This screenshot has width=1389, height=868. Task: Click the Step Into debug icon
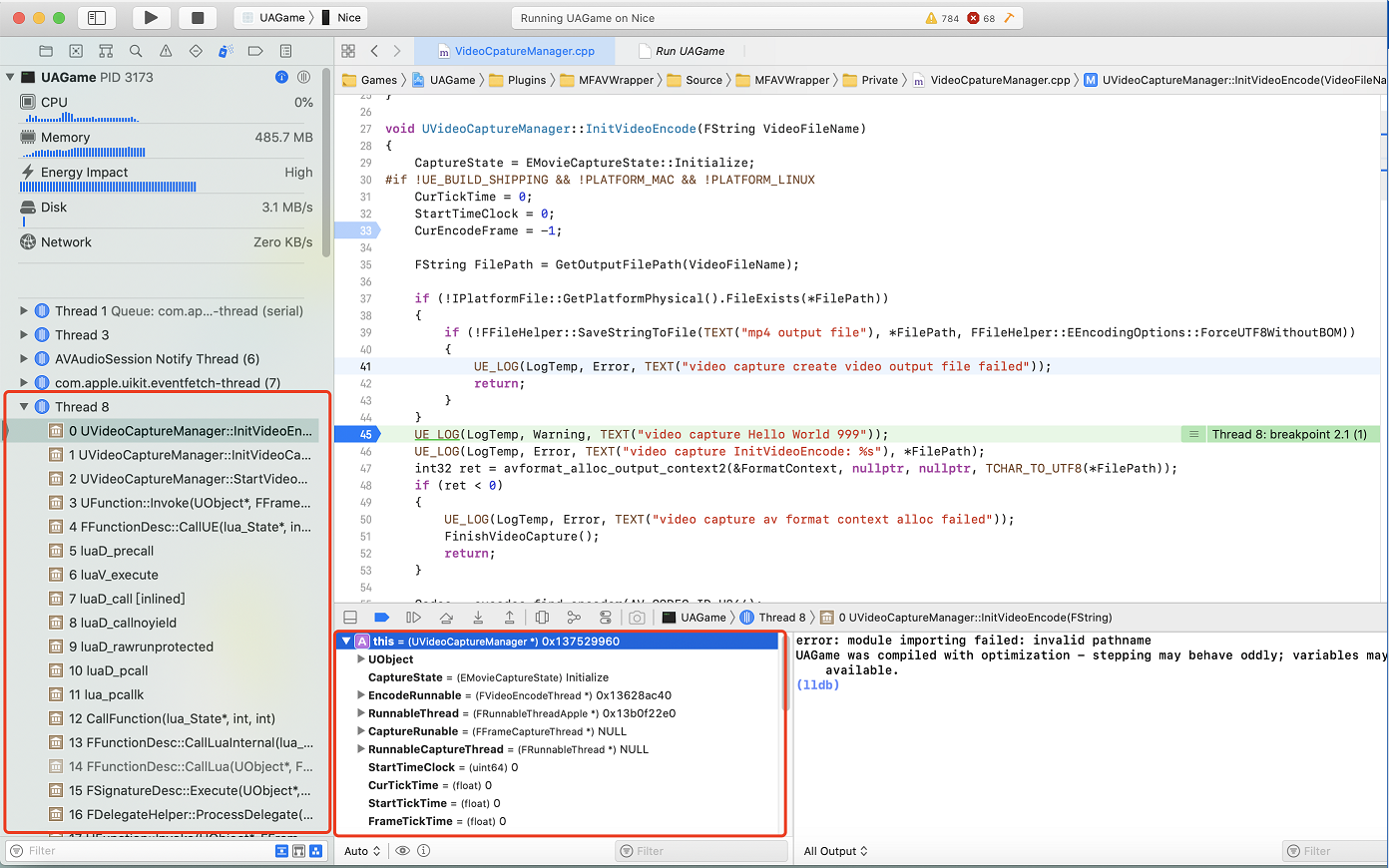click(478, 618)
